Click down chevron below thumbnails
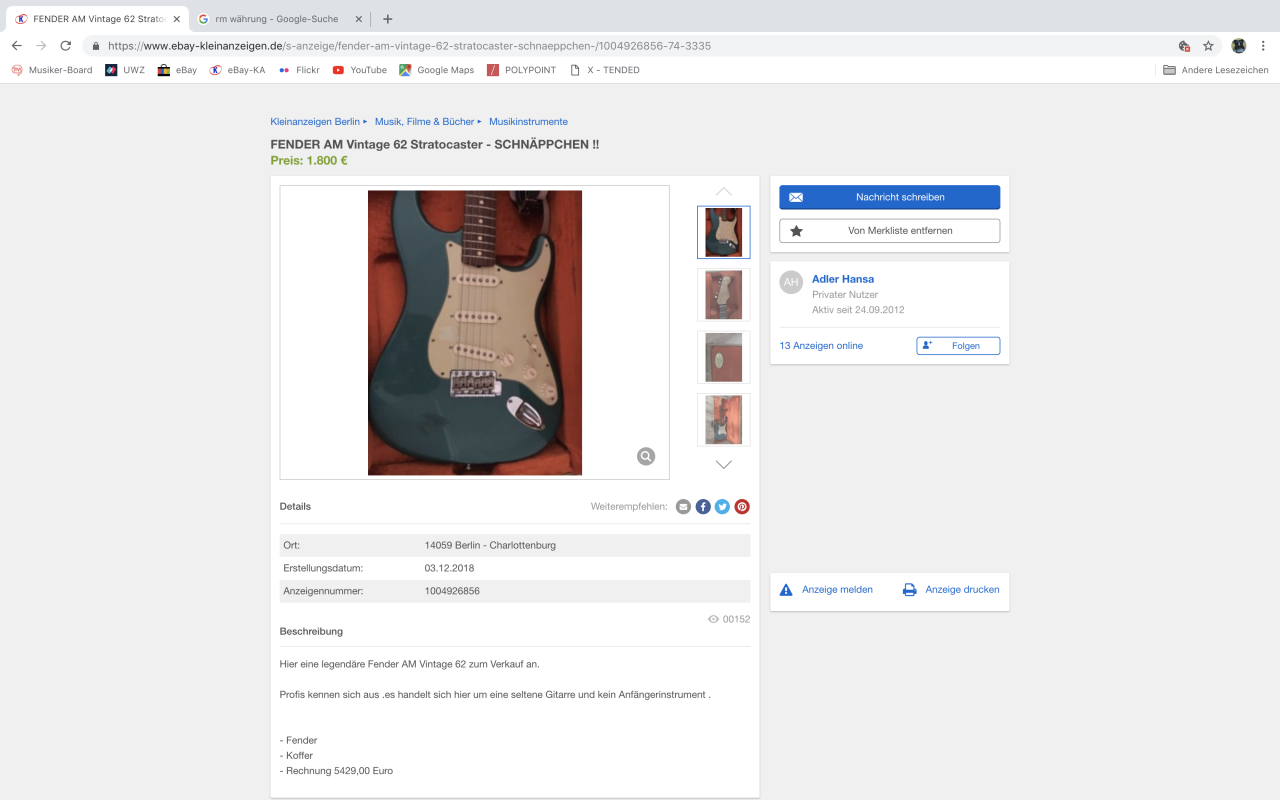This screenshot has height=800, width=1280. (724, 464)
